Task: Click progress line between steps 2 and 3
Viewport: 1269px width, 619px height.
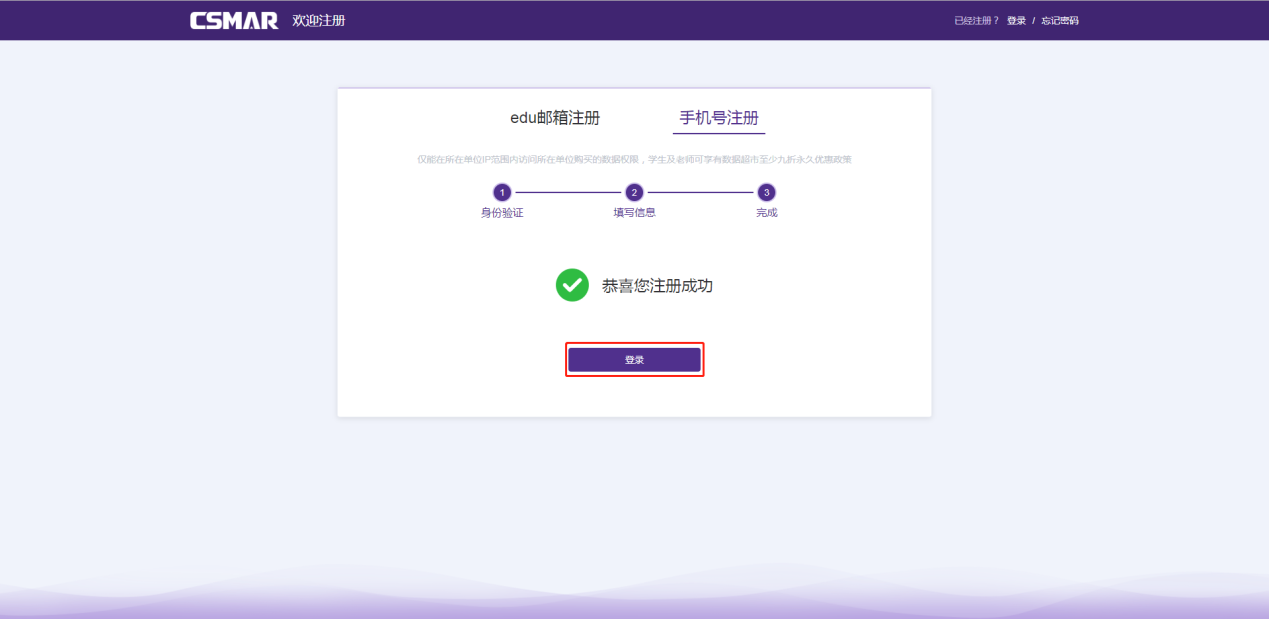Action: (700, 192)
